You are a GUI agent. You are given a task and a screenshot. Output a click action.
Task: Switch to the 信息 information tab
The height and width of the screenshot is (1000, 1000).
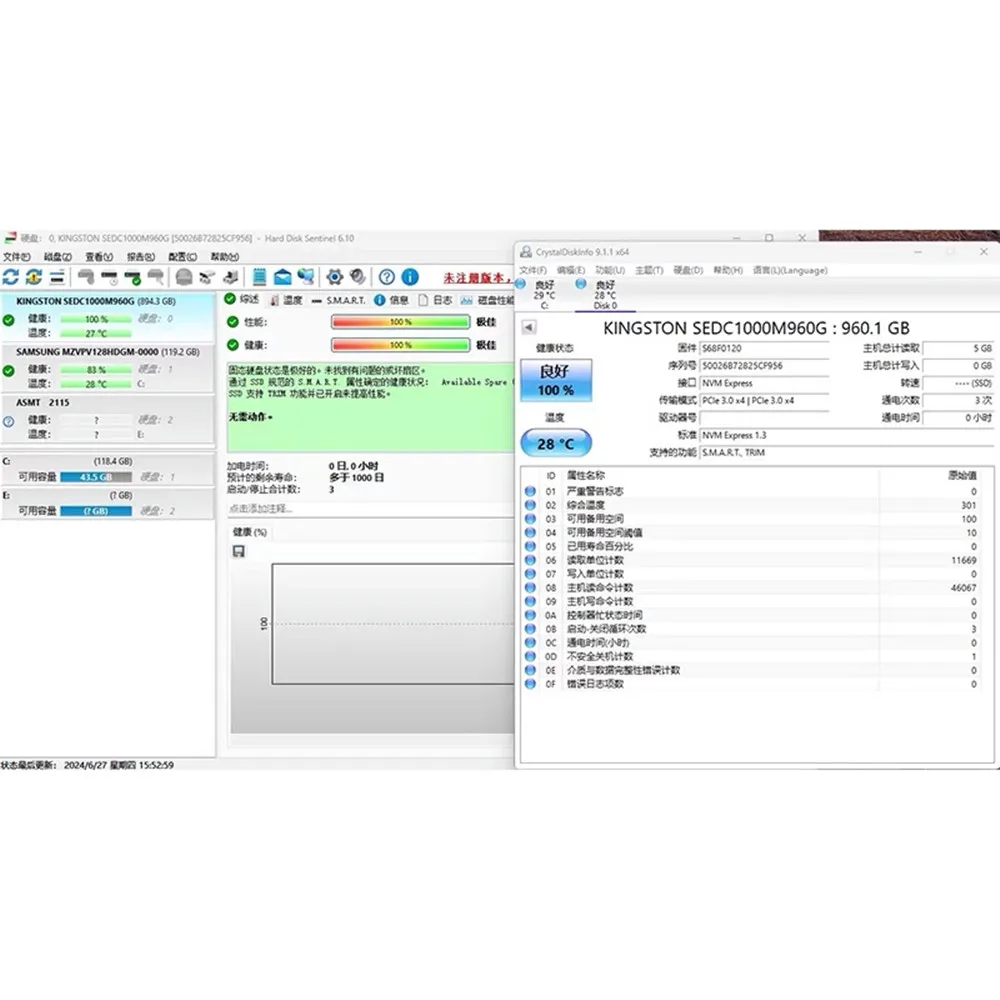click(x=392, y=300)
